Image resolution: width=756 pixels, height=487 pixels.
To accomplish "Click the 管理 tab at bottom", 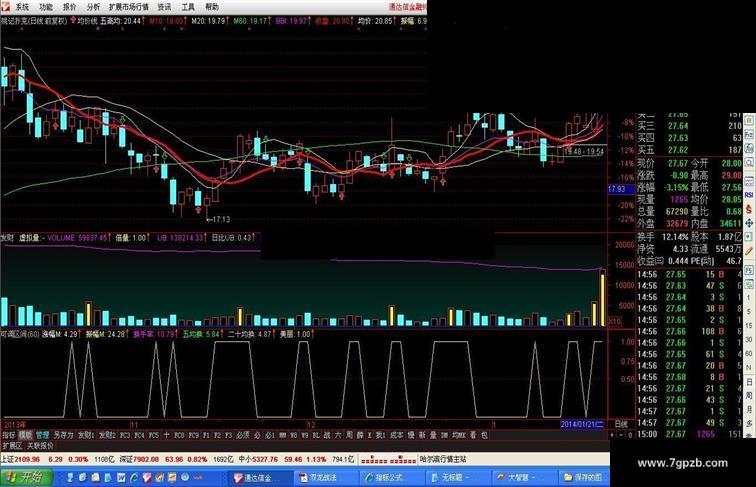I will tap(42, 435).
